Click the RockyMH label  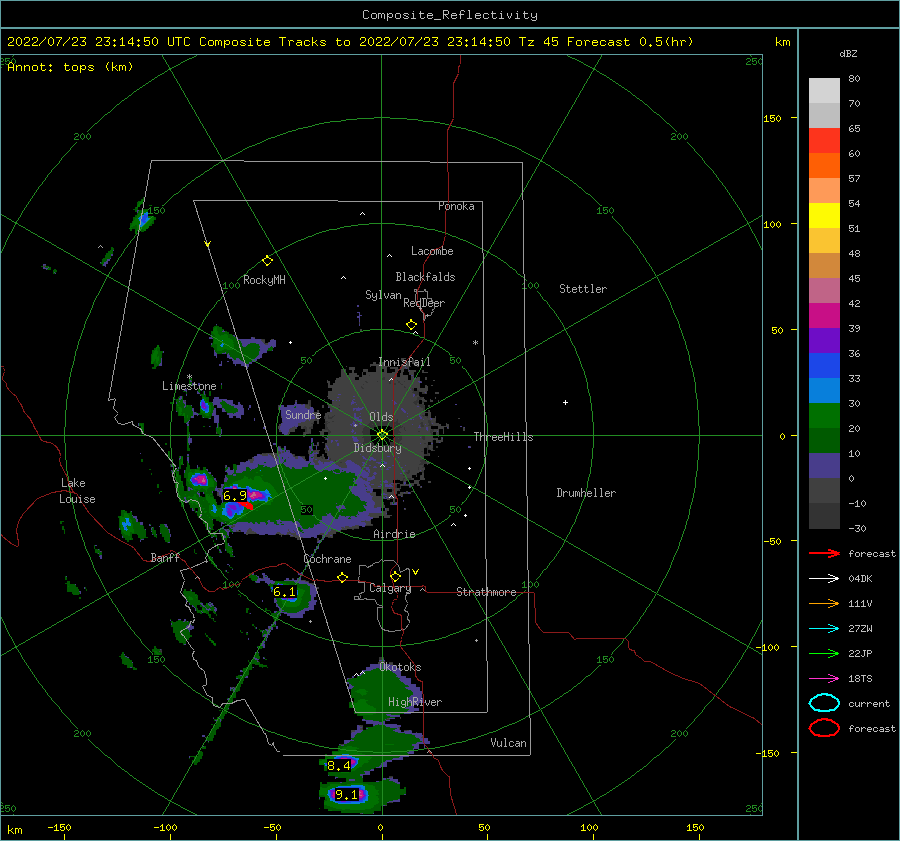click(264, 280)
